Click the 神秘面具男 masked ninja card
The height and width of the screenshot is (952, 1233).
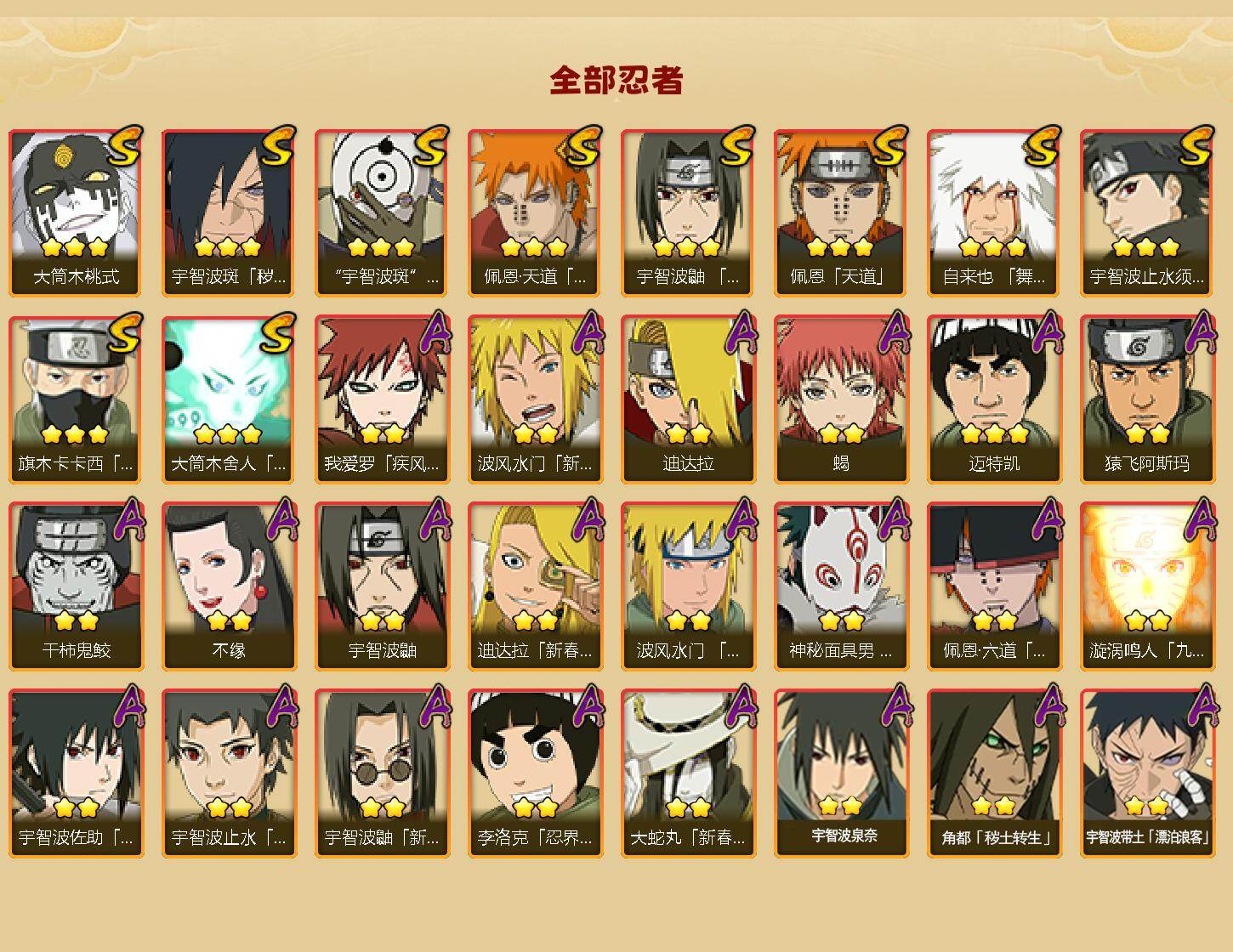pos(841,586)
